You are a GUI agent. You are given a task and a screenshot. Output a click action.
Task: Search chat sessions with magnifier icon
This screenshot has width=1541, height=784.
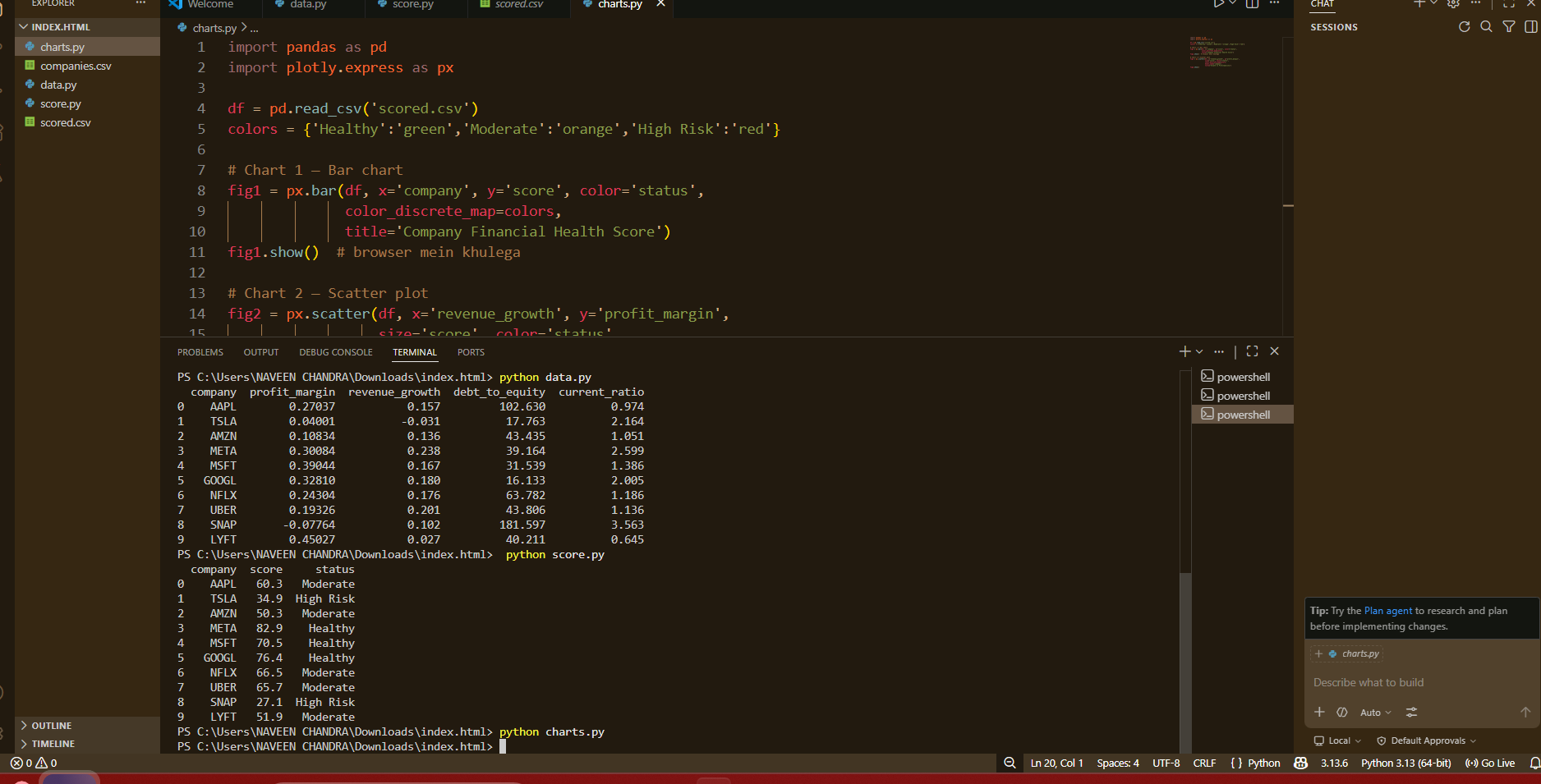[x=1486, y=27]
